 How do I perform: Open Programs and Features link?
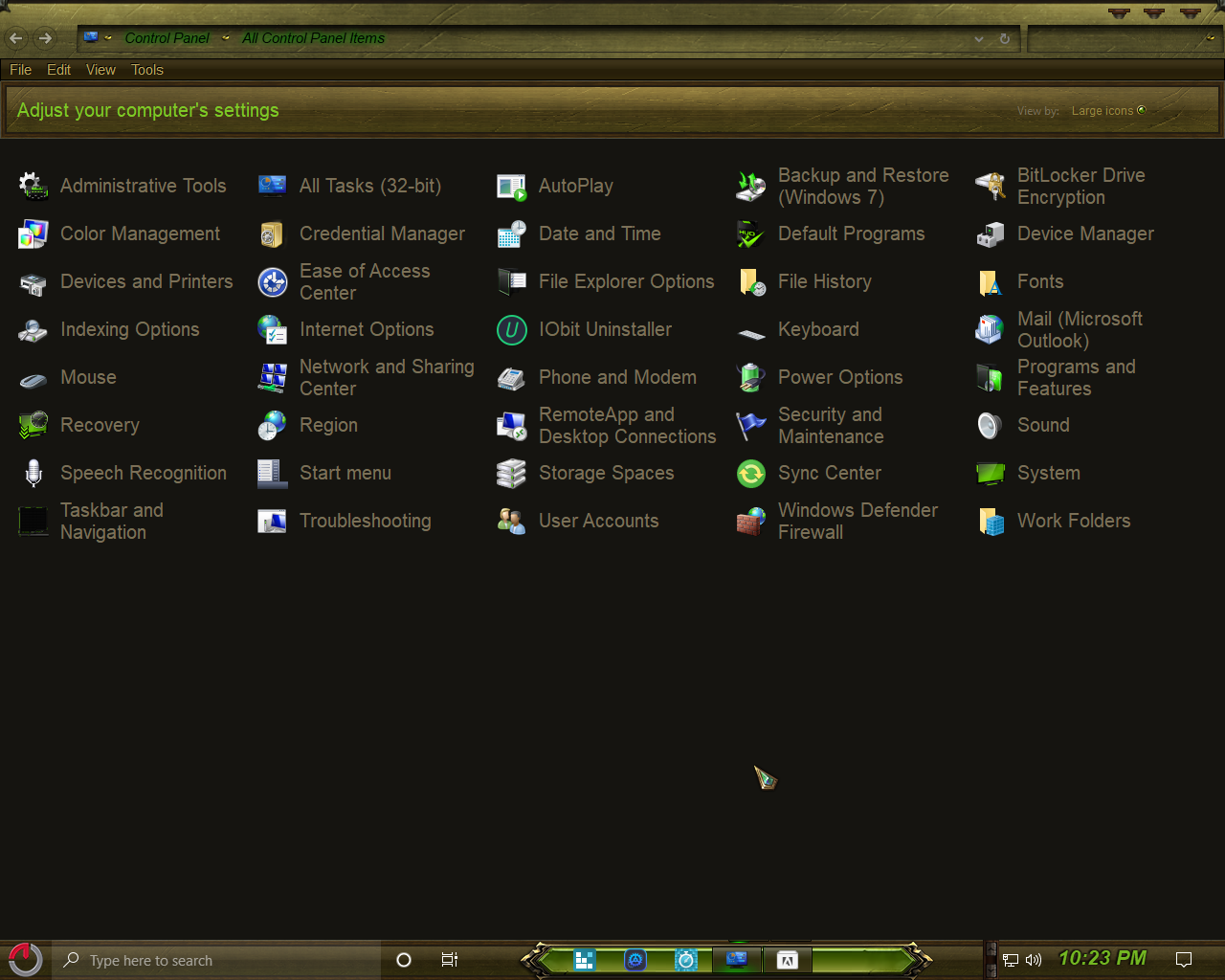pos(1077,377)
